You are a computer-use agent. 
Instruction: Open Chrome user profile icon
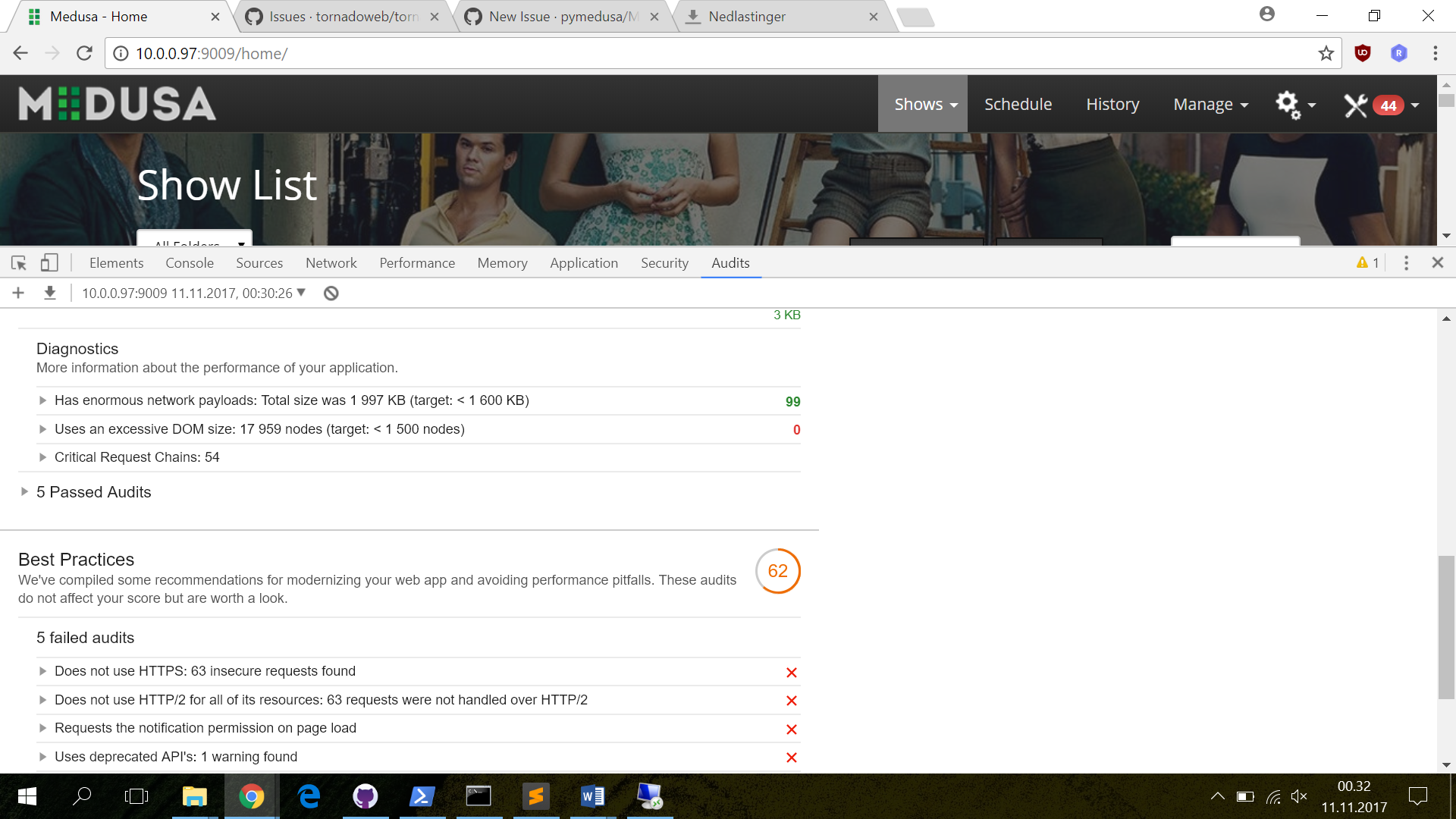(1266, 14)
